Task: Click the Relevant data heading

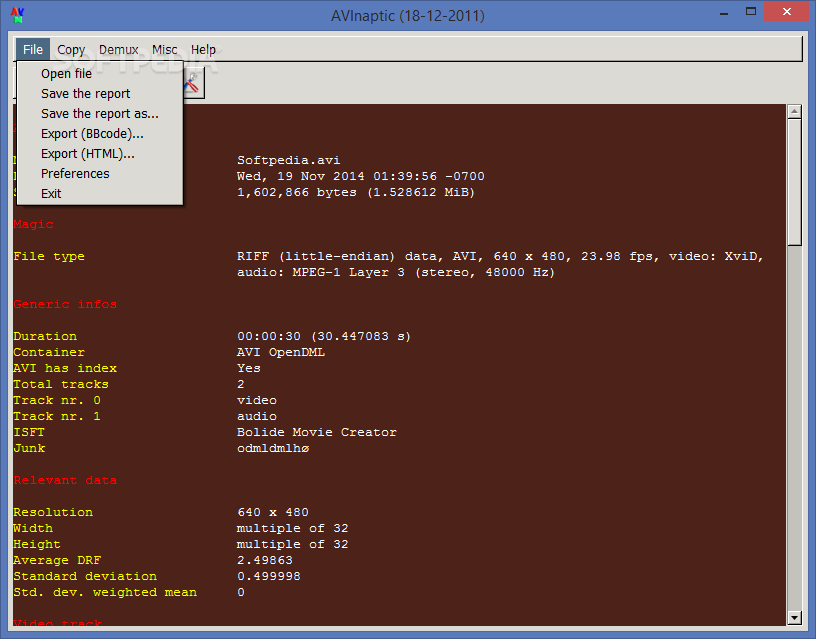Action: [x=65, y=480]
